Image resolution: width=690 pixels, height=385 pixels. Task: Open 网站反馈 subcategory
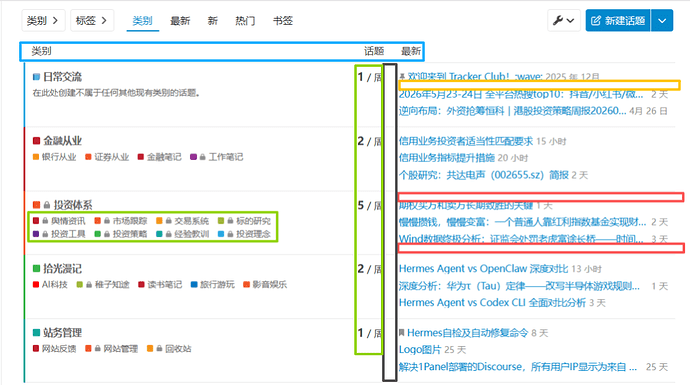pos(55,349)
